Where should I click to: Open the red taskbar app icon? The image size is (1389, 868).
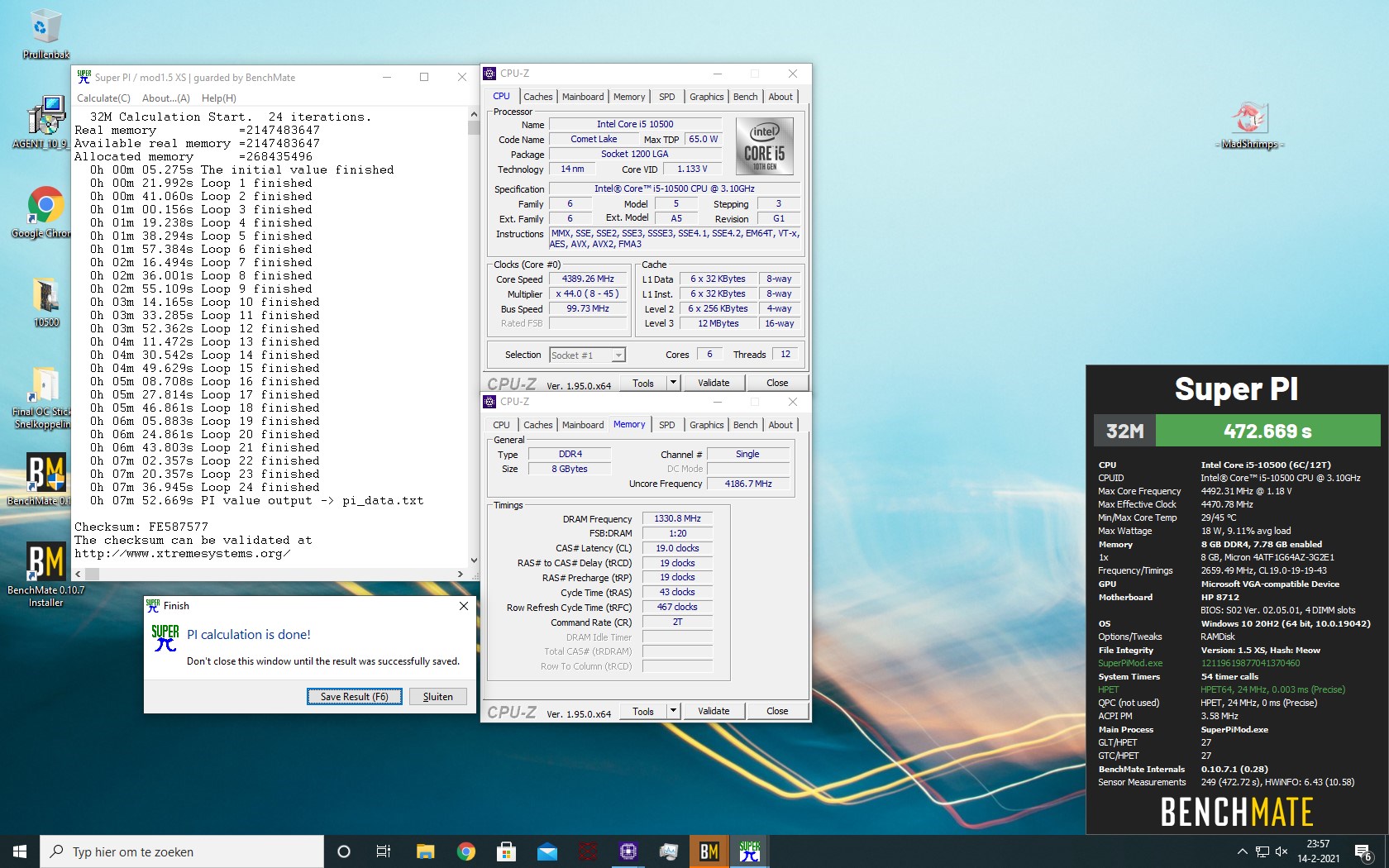tap(588, 851)
